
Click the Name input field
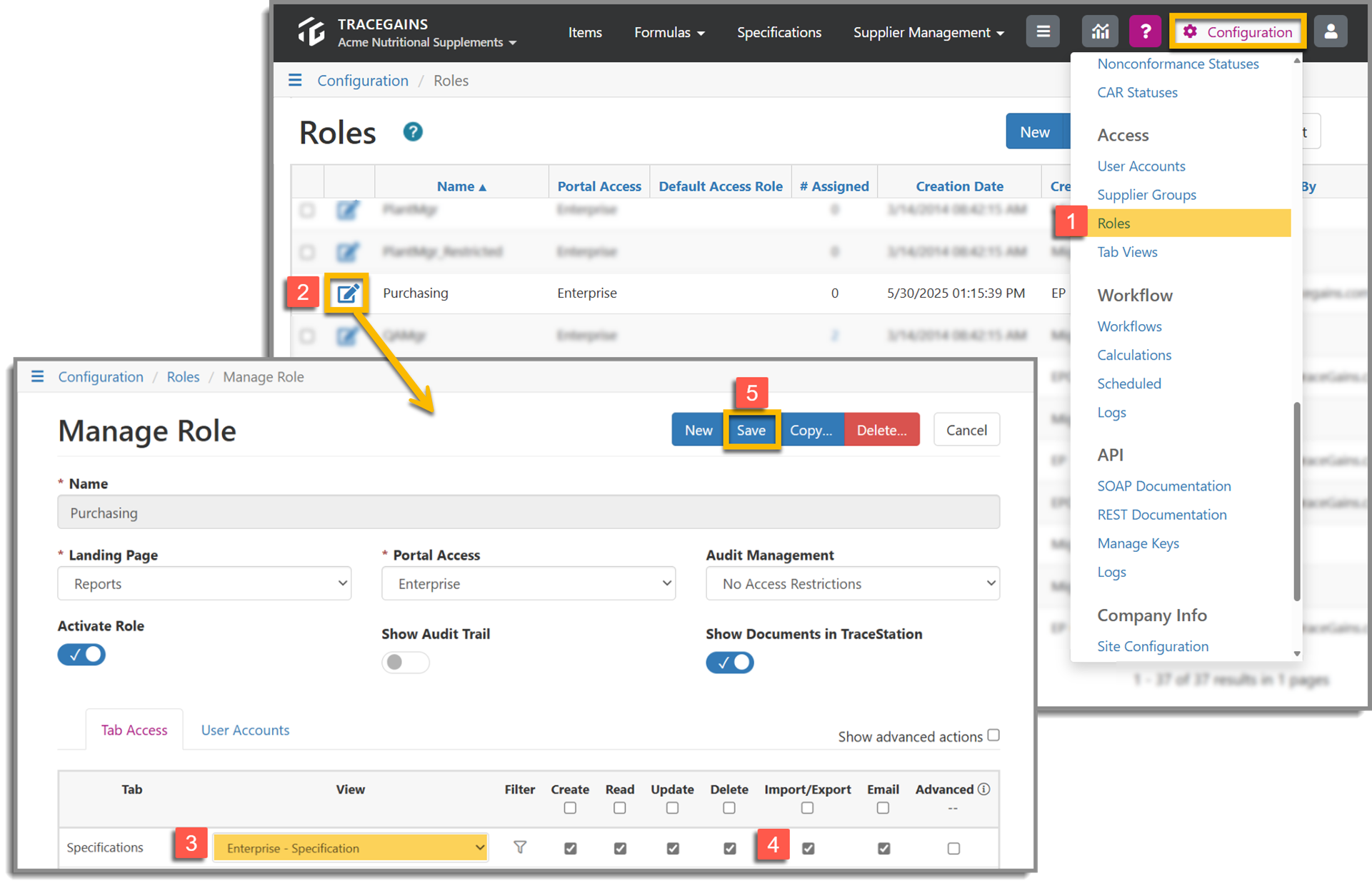point(529,512)
